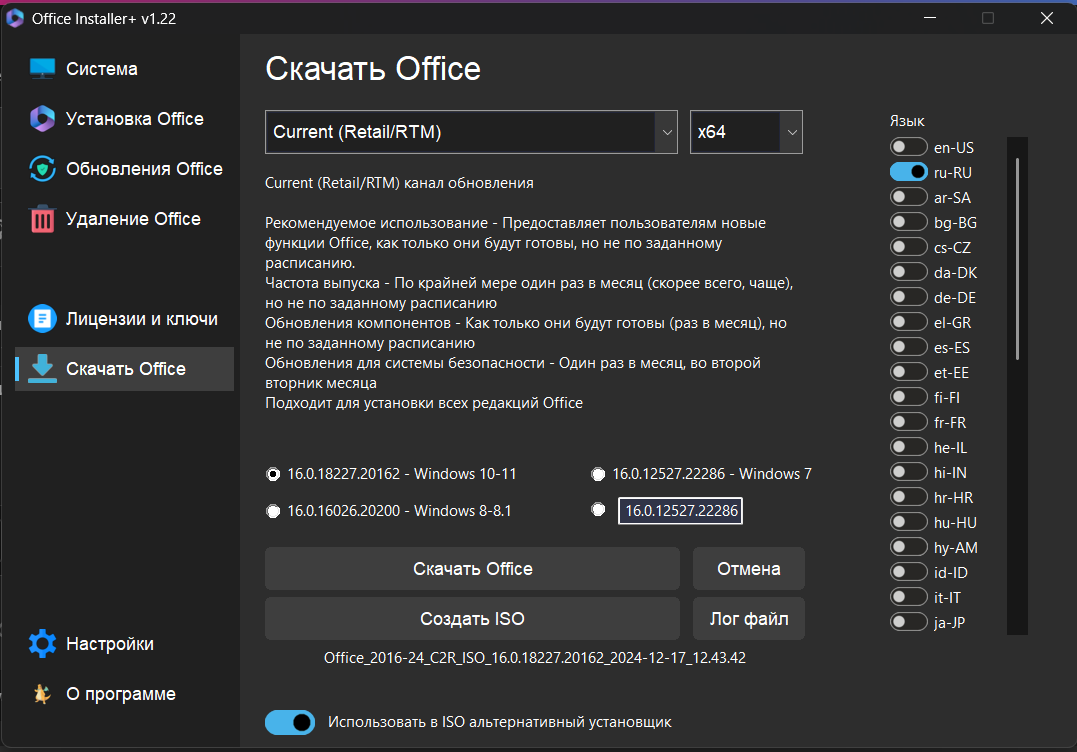Click the Язык heading above language list
1077x752 pixels.
coord(907,121)
